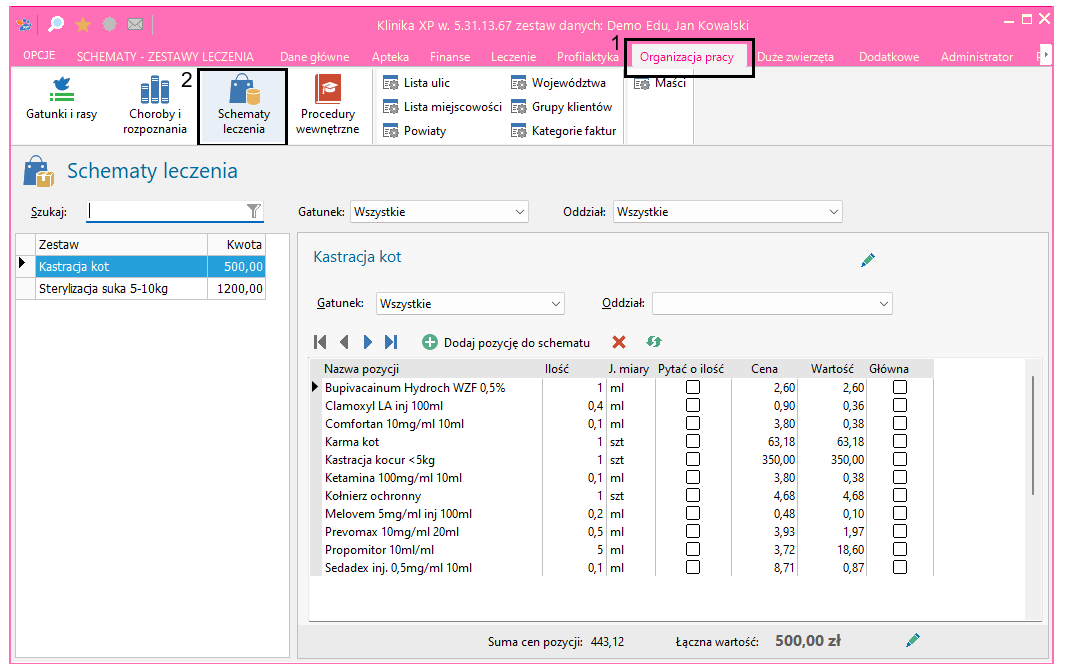Viewport: 1065px width, 672px height.
Task: Select the Melovem 5mg/ml inj 100ml row
Action: [621, 514]
